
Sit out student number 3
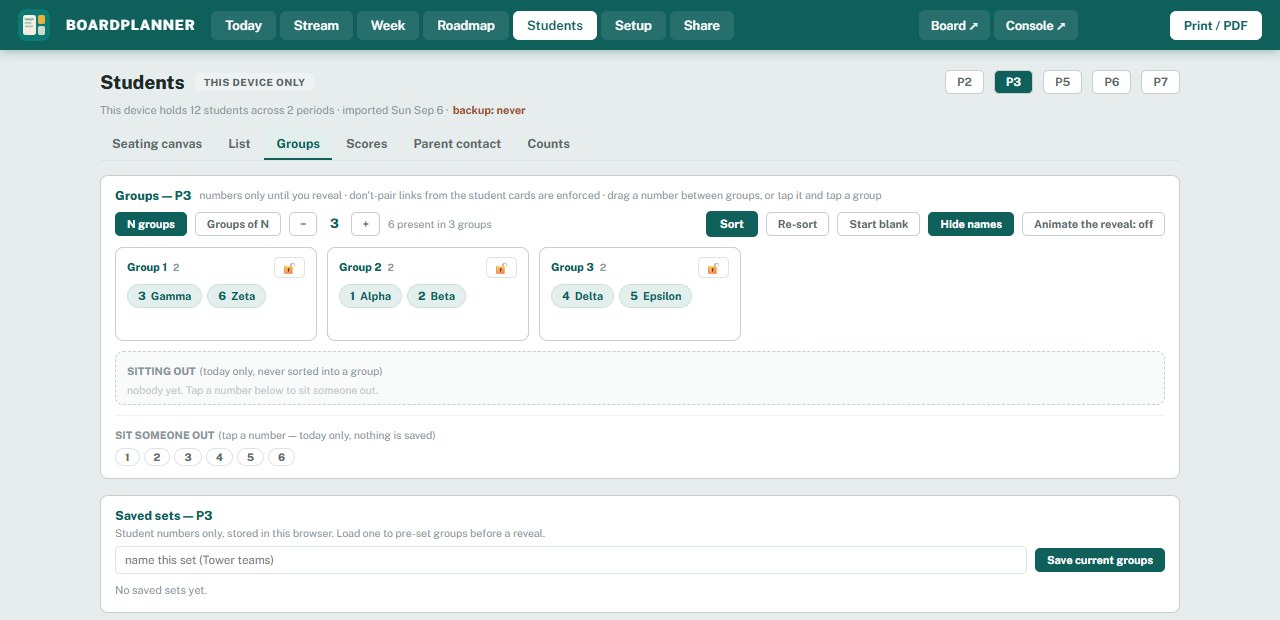point(188,457)
